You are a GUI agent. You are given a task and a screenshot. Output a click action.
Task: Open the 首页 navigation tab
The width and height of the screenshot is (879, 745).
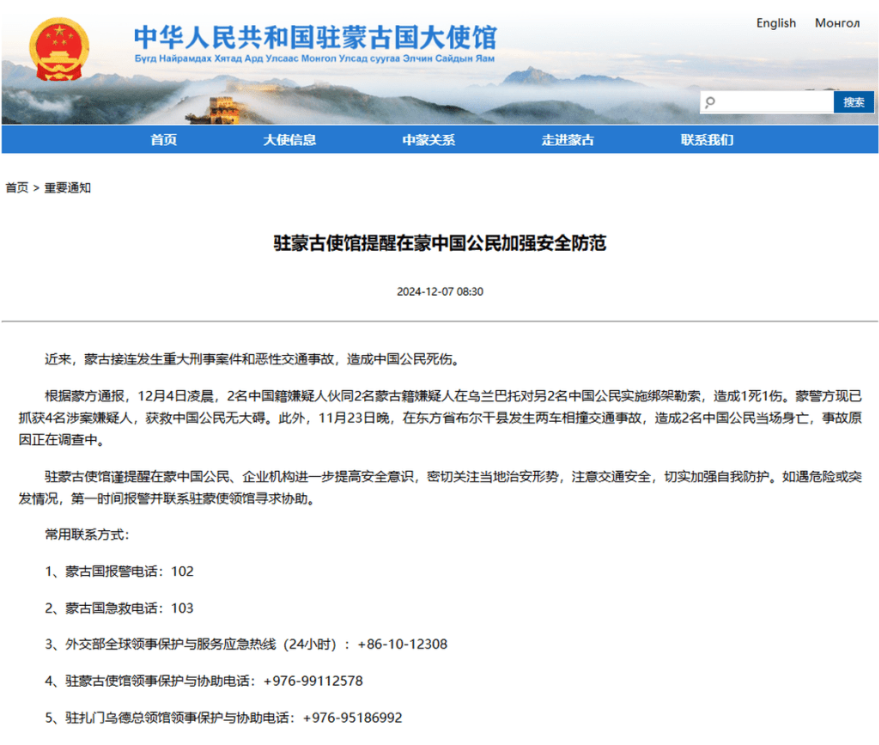tap(164, 140)
